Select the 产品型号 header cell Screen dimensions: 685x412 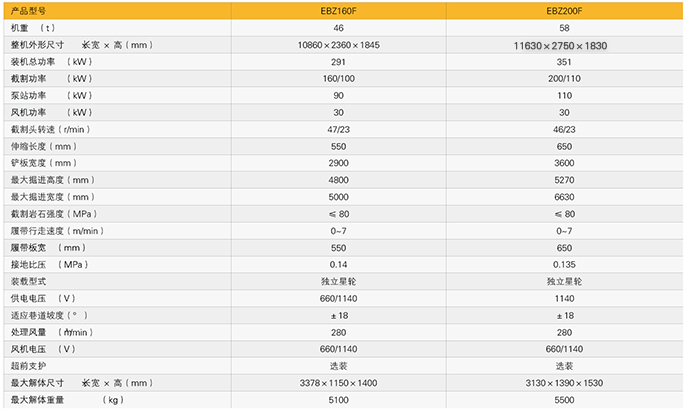pos(26,11)
